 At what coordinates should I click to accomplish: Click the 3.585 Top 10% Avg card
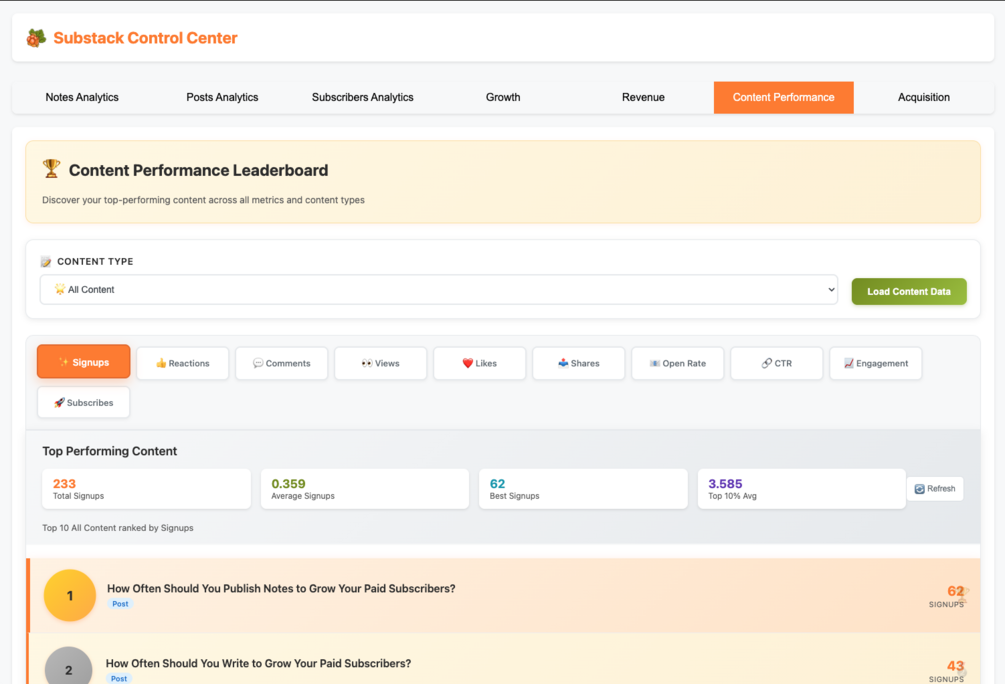[x=802, y=489]
